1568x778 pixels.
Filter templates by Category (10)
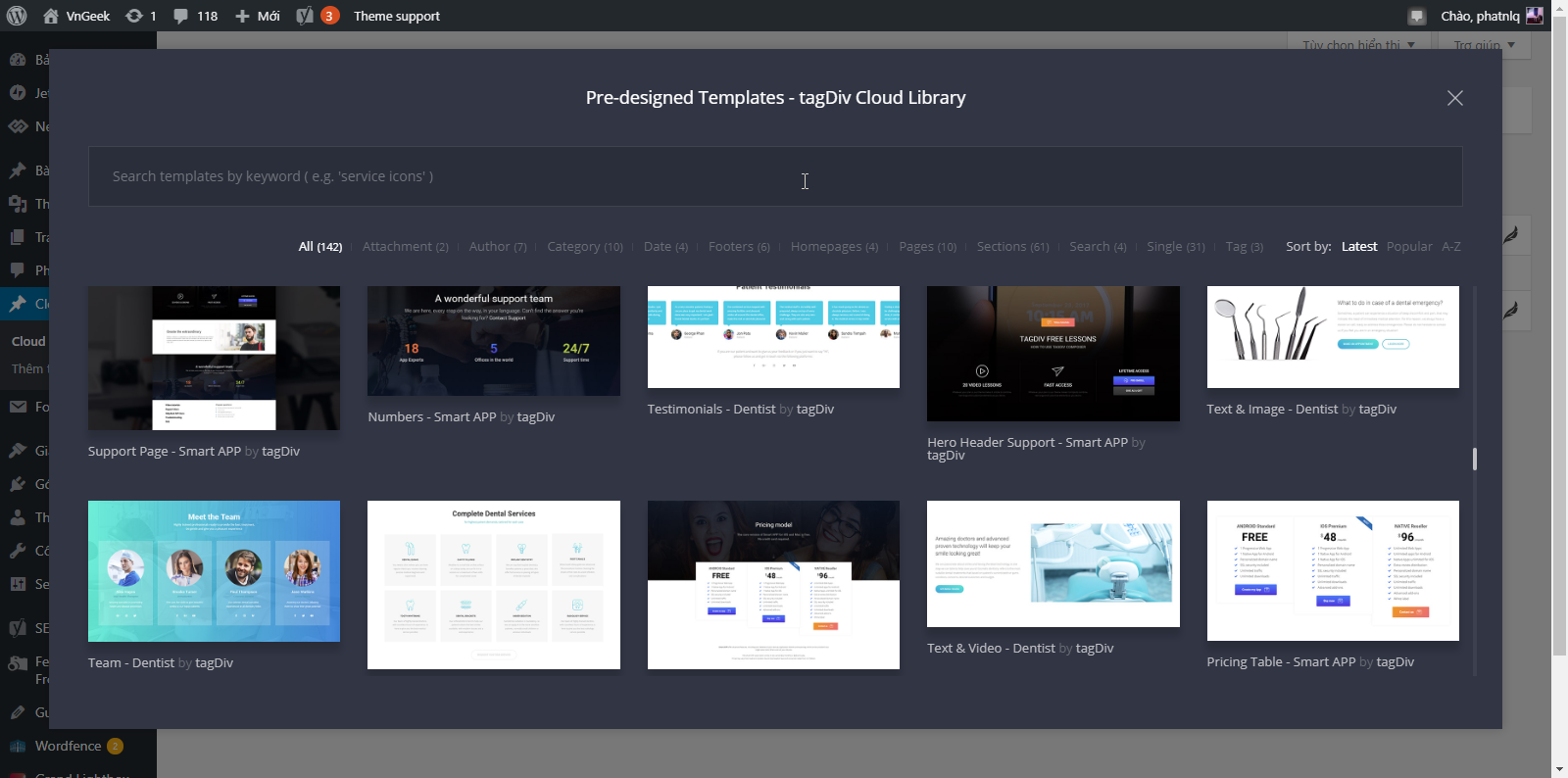[x=585, y=247]
